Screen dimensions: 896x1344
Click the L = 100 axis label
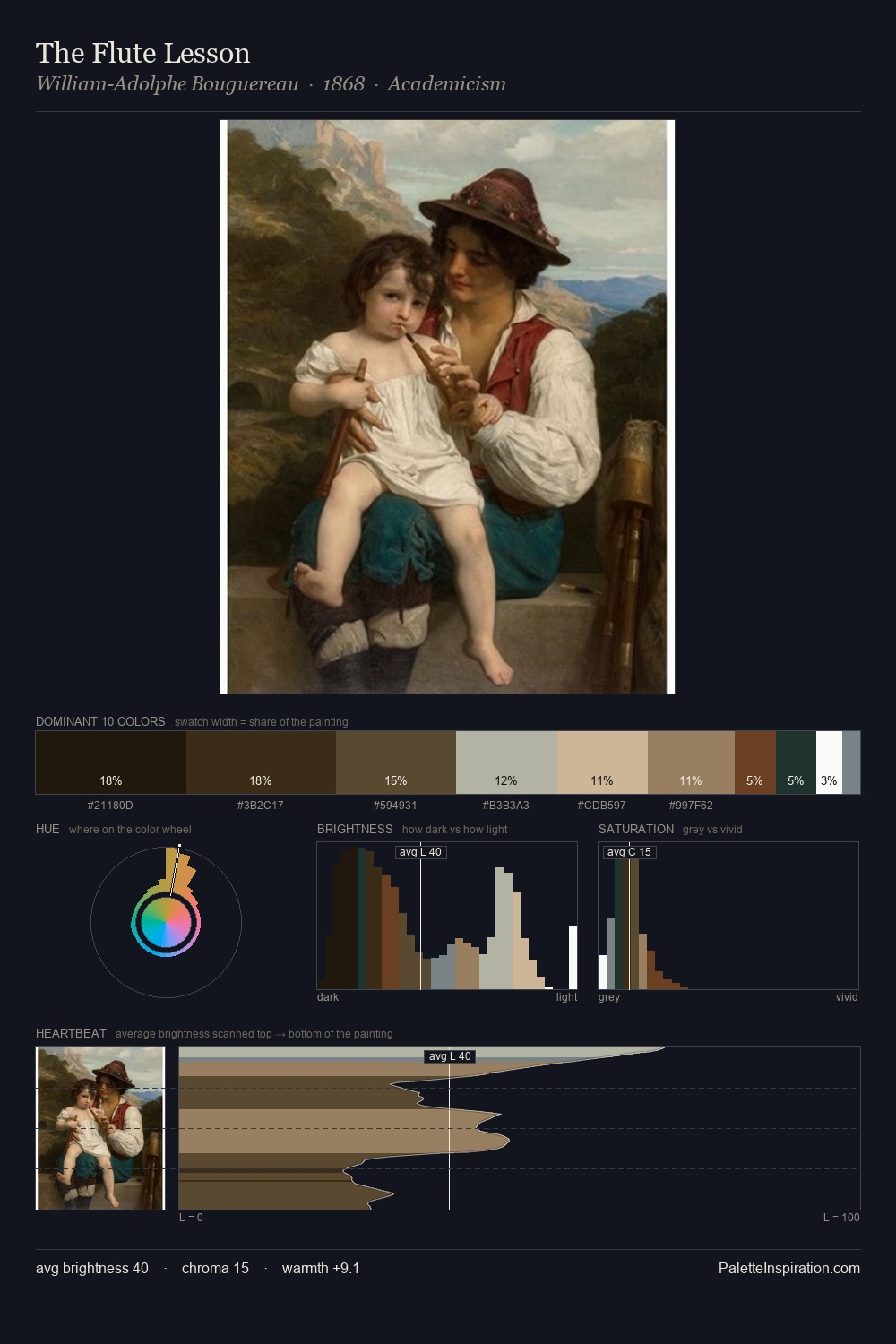click(x=841, y=1217)
